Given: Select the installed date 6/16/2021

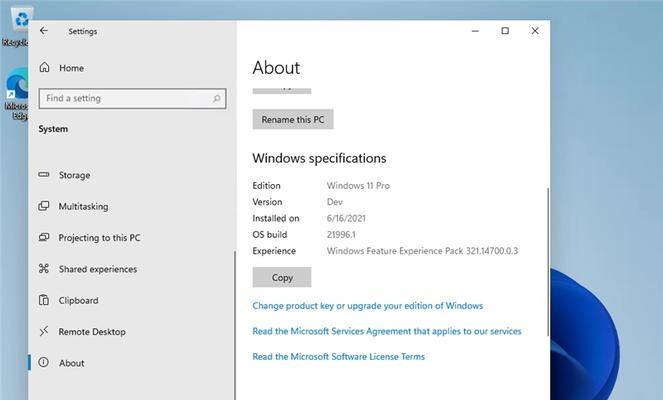Looking at the screenshot, I should coord(346,218).
